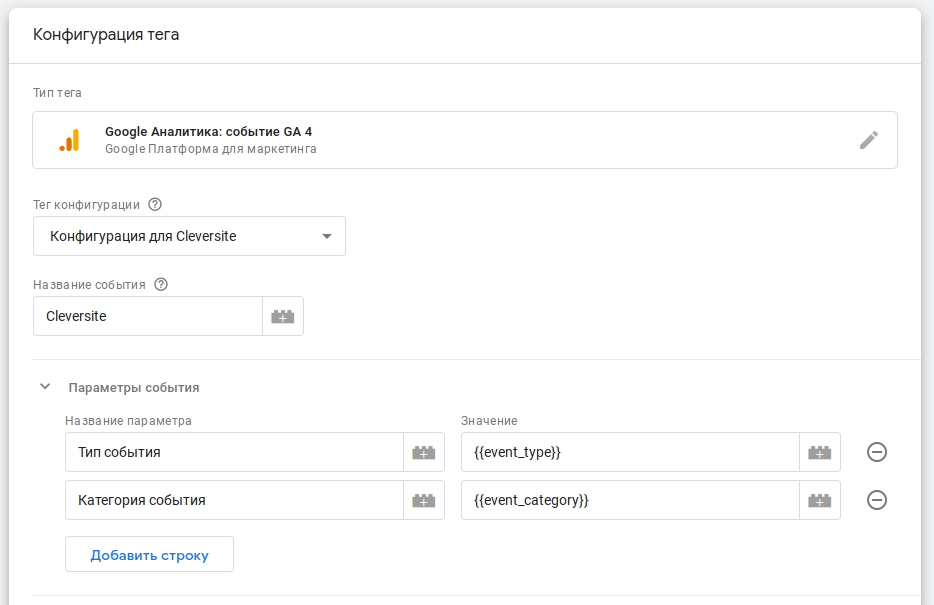
Task: Remove the Тип события parameter row
Action: [x=877, y=452]
